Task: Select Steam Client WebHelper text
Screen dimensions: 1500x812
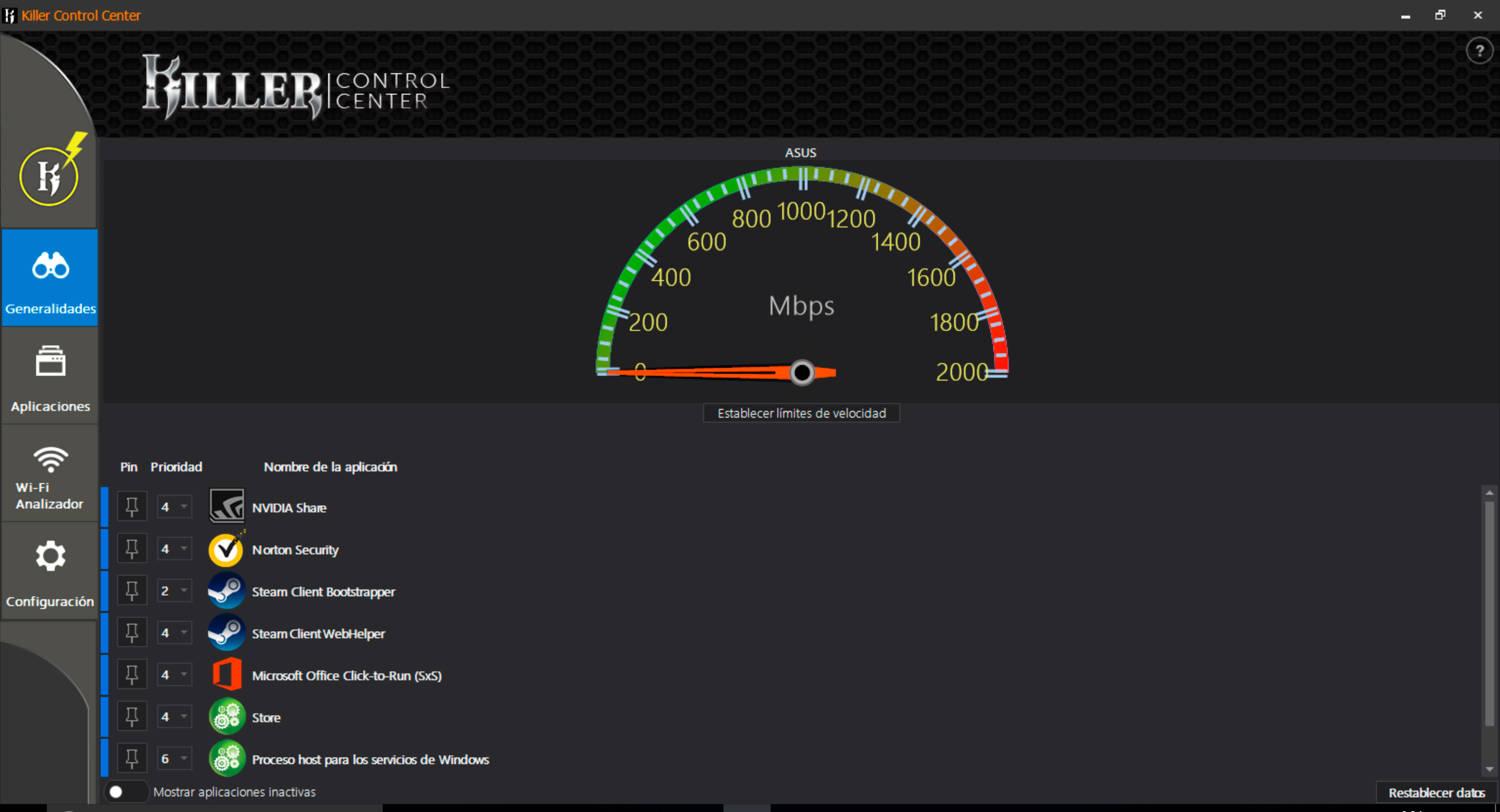Action: (x=318, y=633)
